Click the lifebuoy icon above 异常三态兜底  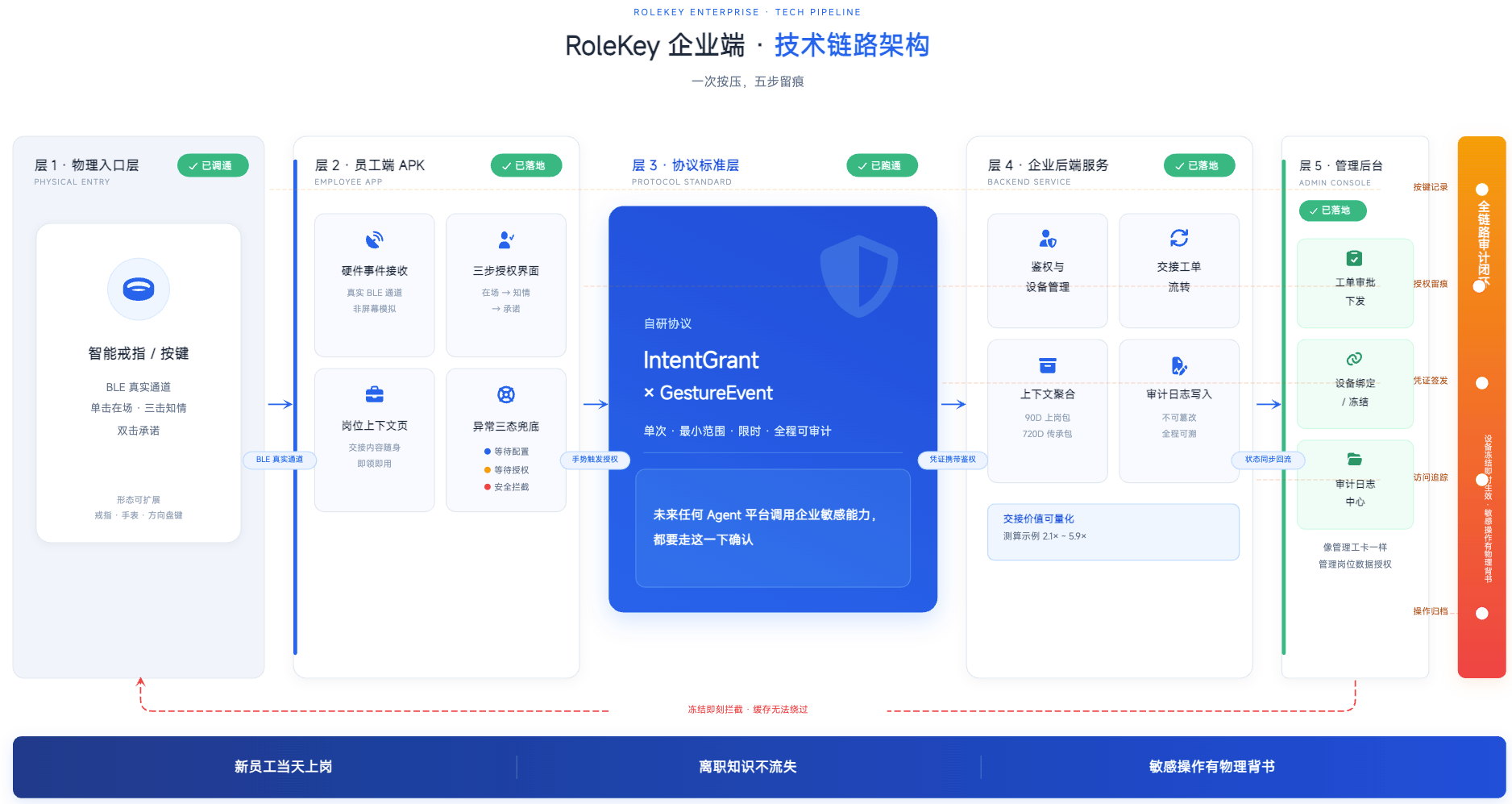[506, 394]
